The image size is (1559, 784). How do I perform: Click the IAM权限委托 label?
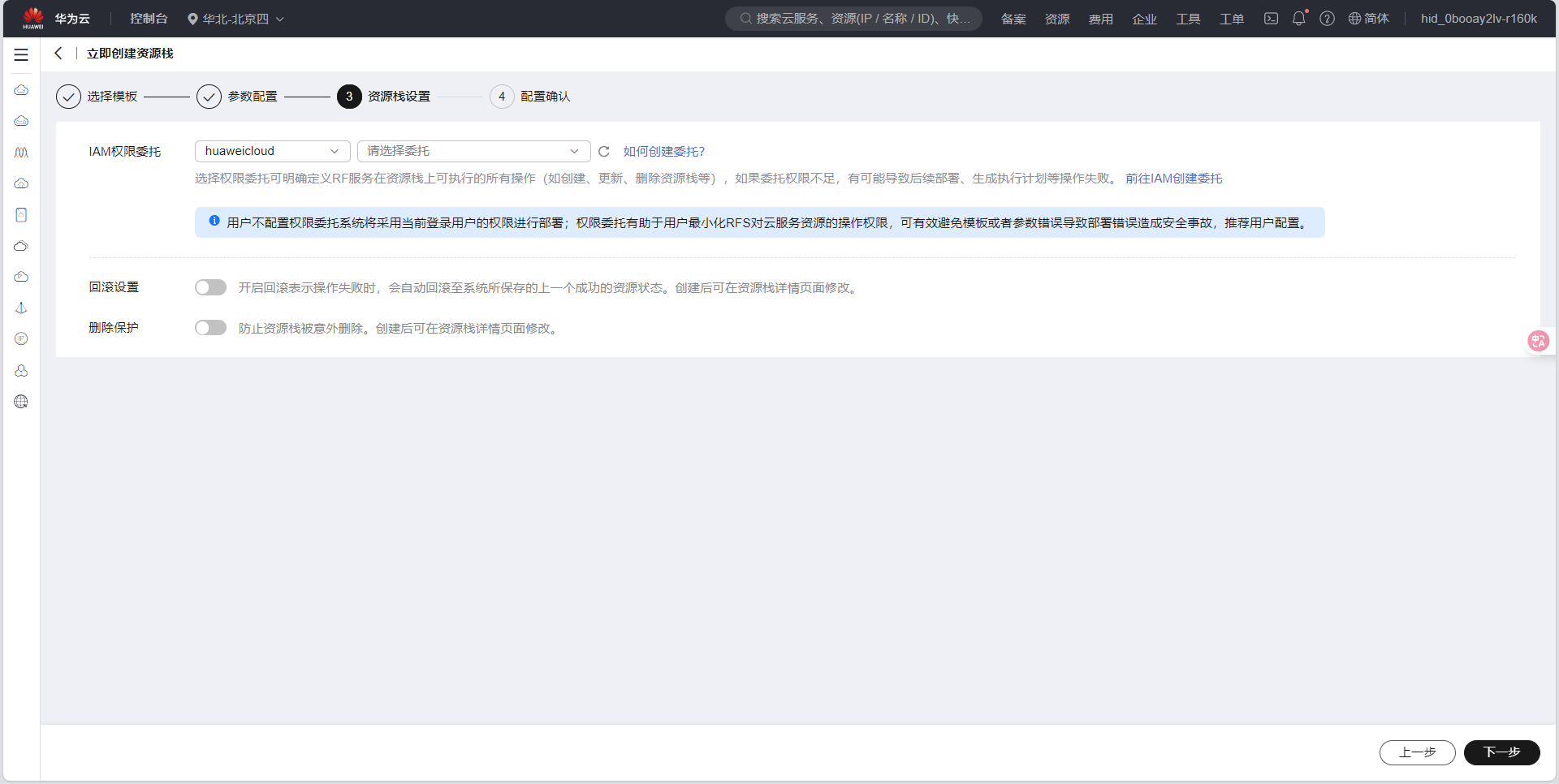[x=125, y=152]
